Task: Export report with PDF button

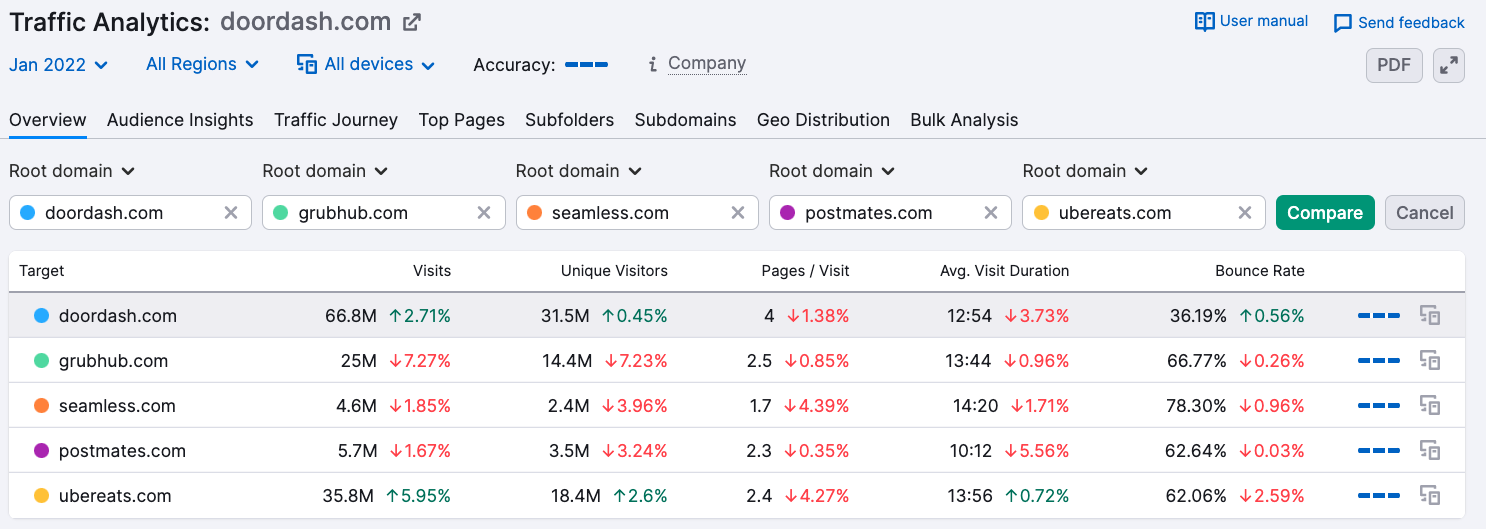Action: [x=1394, y=65]
